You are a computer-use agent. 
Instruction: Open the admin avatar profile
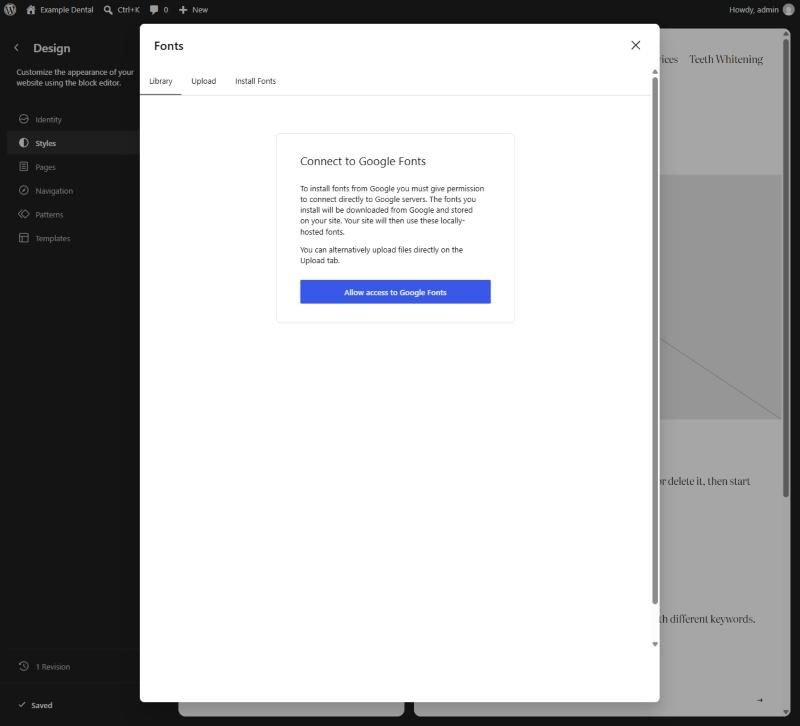tap(788, 10)
